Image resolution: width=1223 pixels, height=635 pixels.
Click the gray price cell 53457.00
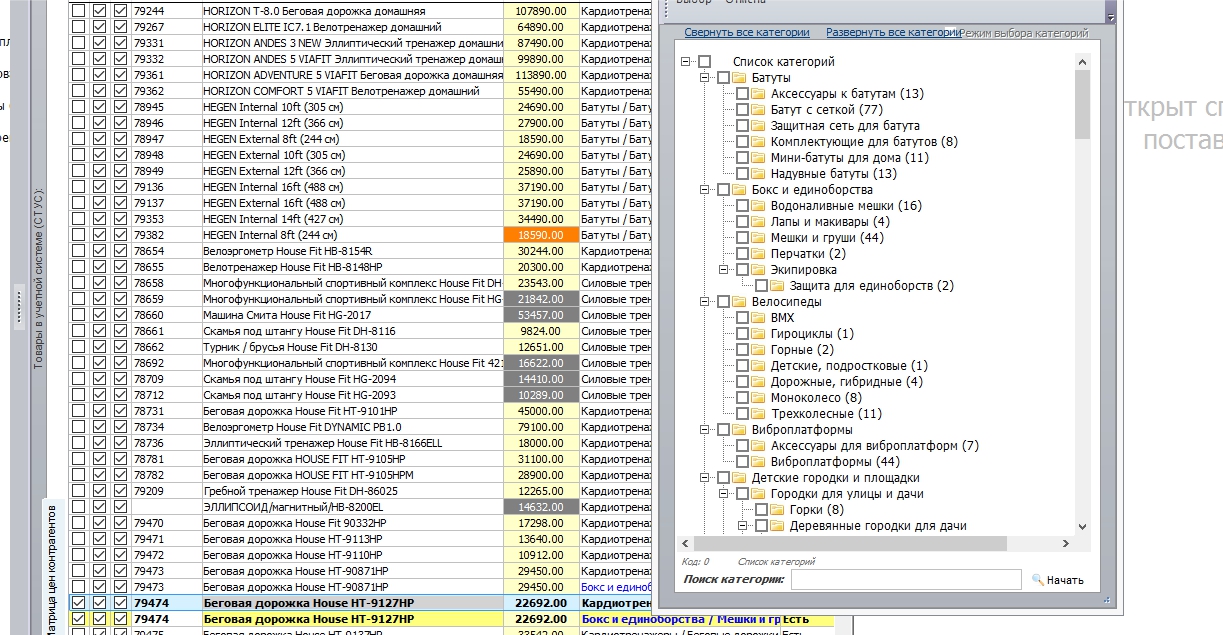pos(541,315)
